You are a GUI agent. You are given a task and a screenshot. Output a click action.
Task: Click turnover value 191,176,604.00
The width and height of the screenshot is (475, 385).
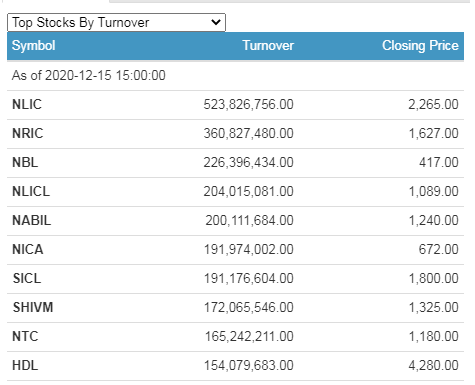[249, 278]
